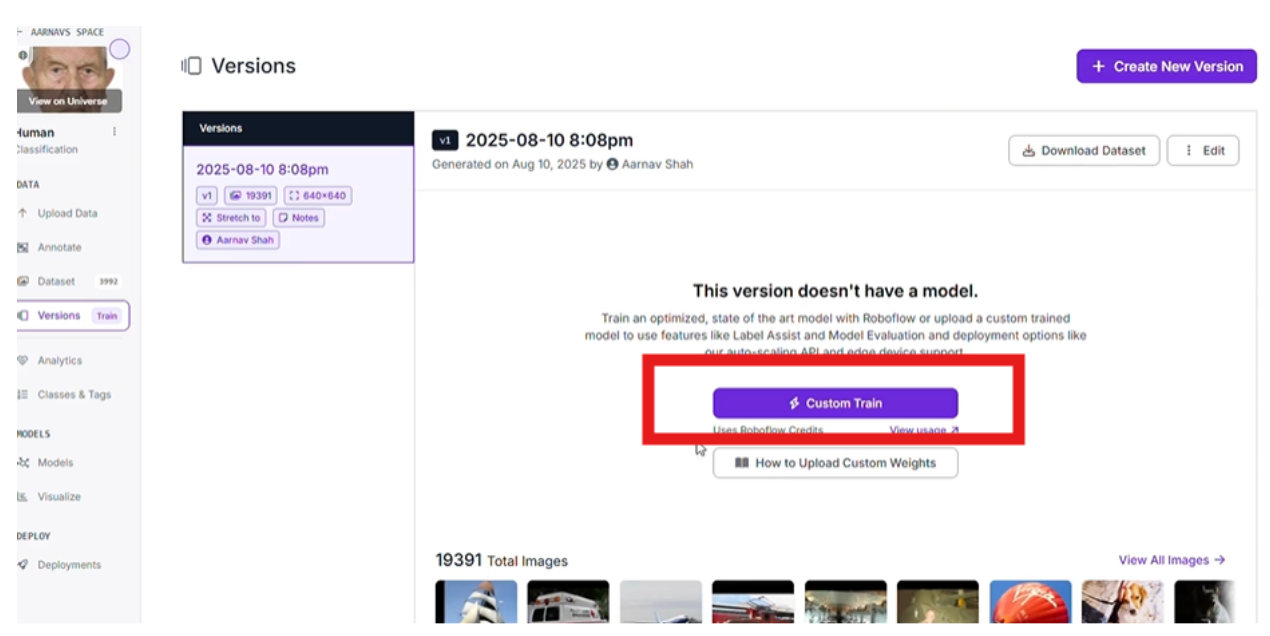Viewport: 1270px width, 636px height.
Task: Open the View usage link
Action: [x=924, y=430]
